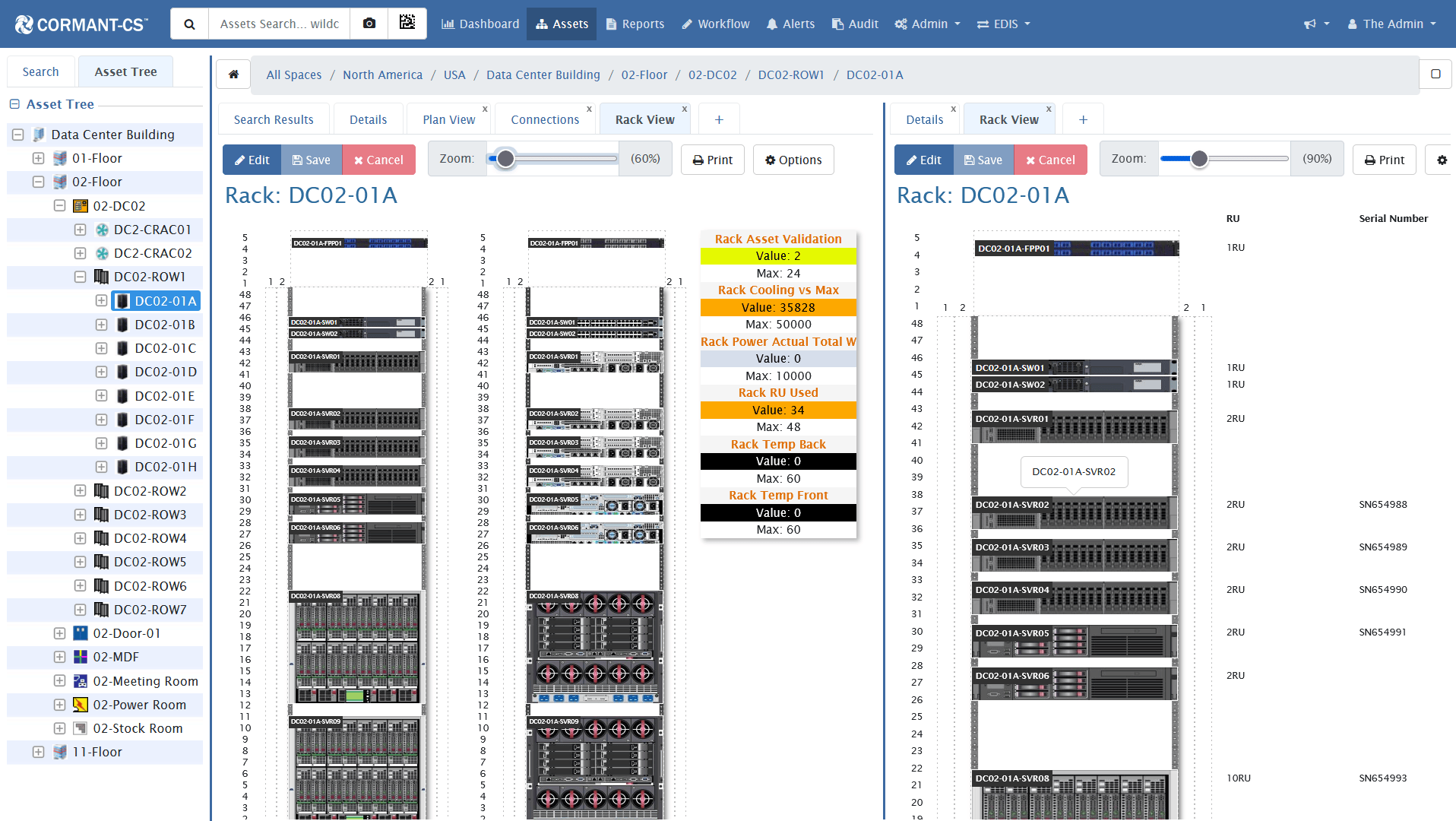
Task: Click the square maximize panel icon
Action: [1435, 74]
